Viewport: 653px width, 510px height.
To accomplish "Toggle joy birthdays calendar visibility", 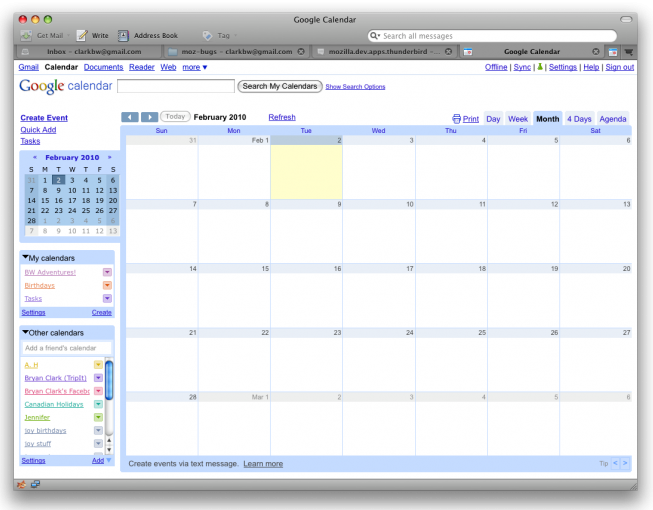I will 45,430.
